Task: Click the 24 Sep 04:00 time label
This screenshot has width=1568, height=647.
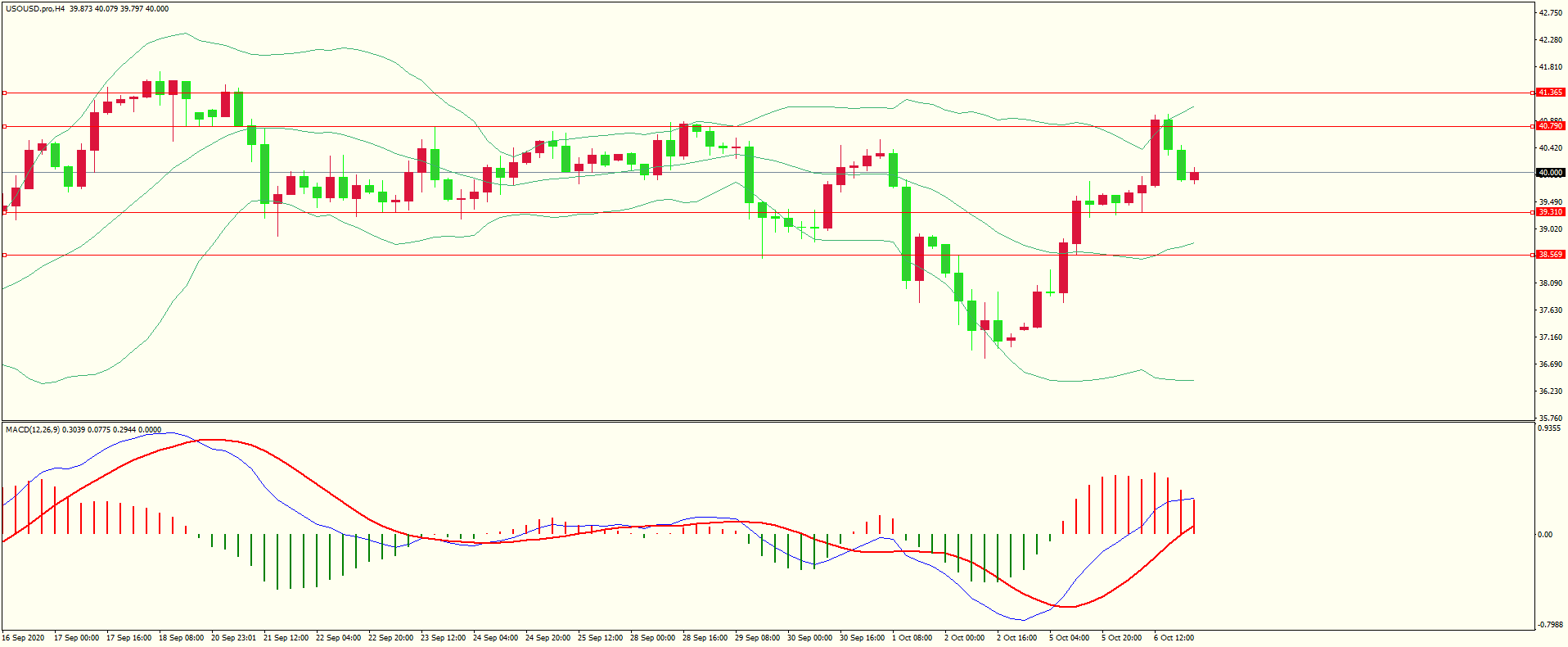Action: pos(495,638)
